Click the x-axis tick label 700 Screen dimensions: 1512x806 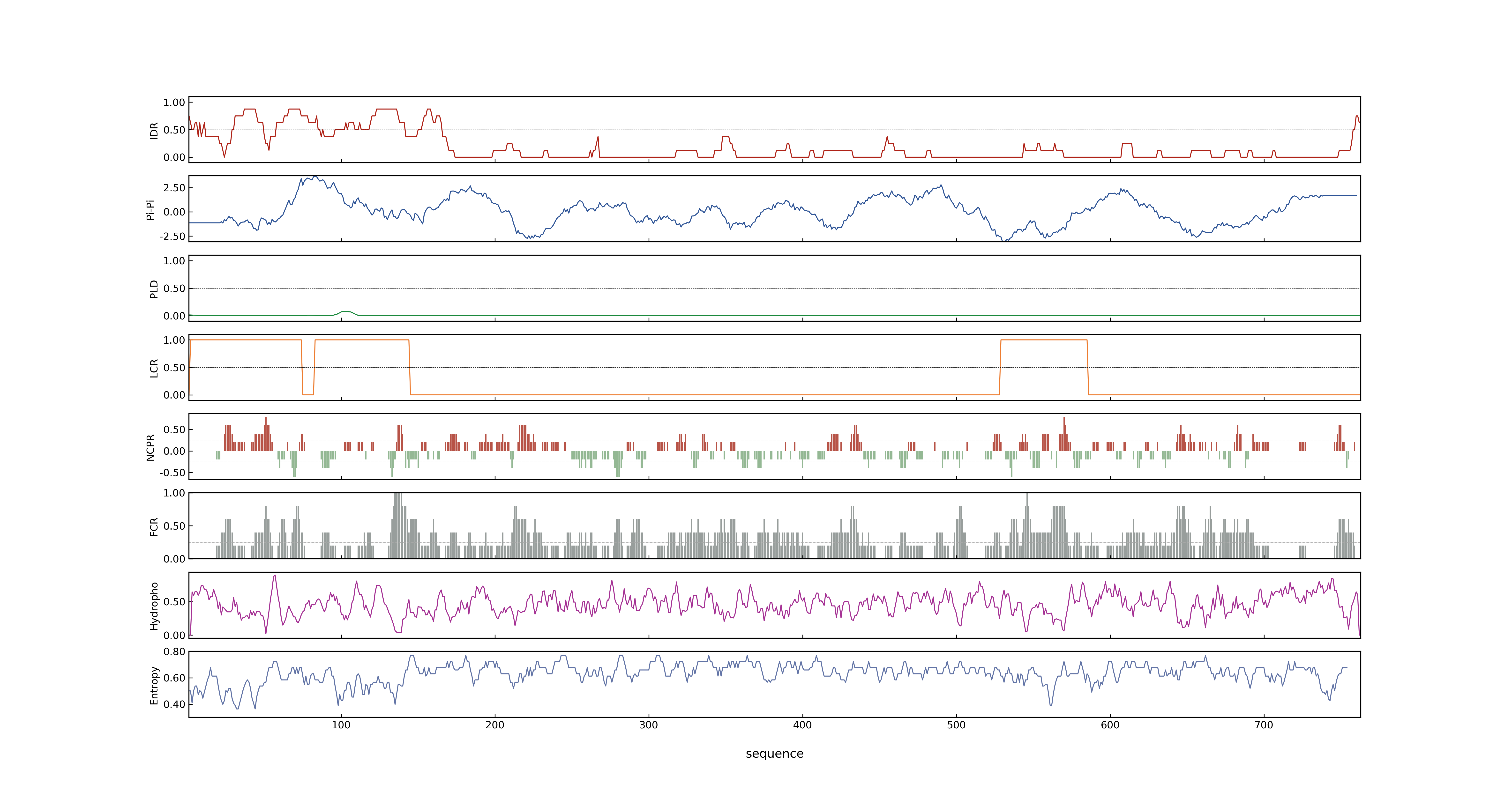1264,725
